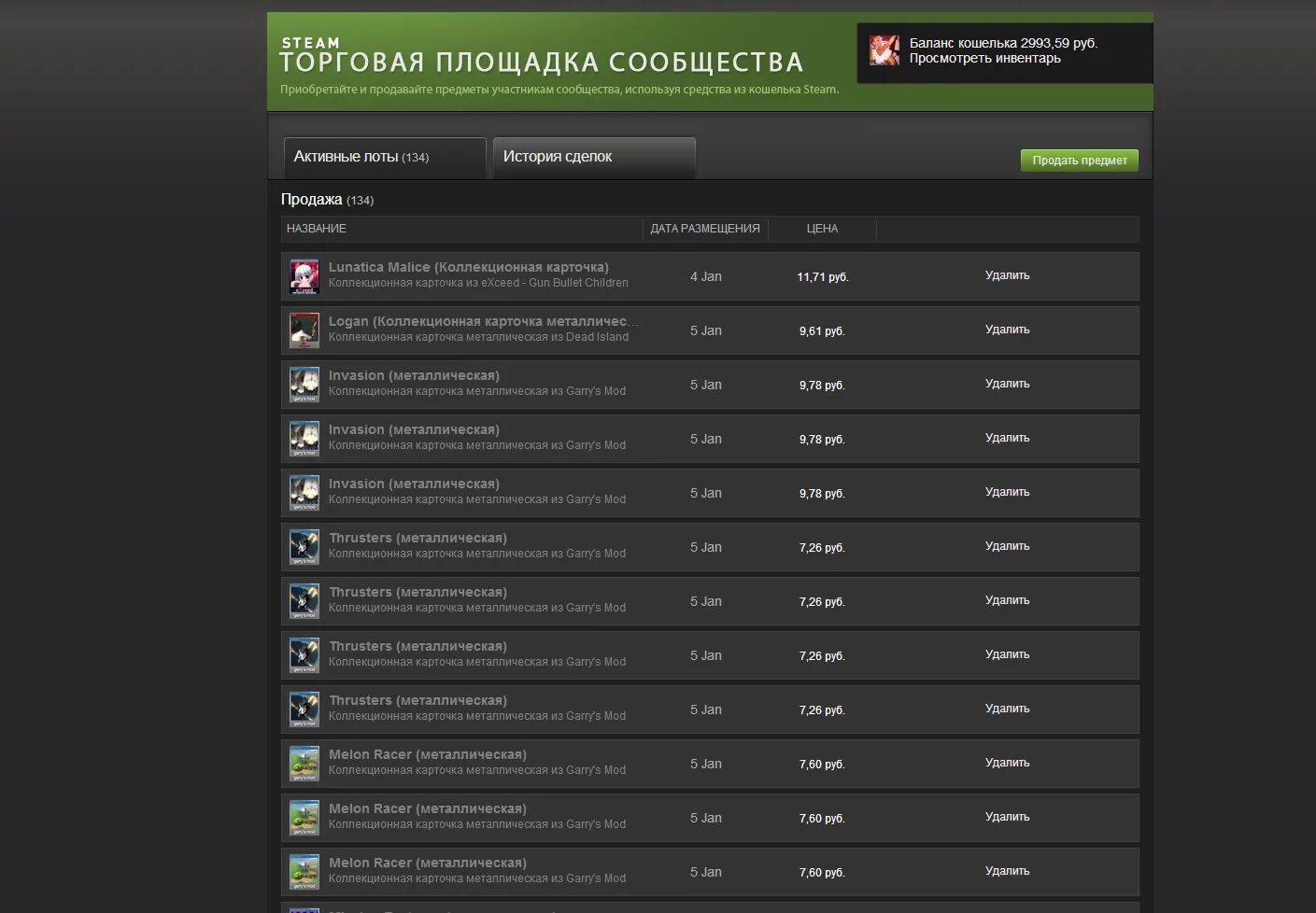Switch to История сделок tab
This screenshot has width=1316, height=913.
click(594, 157)
